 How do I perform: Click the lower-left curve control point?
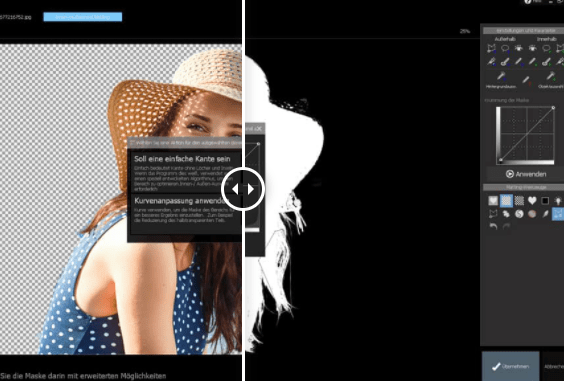coord(501,161)
